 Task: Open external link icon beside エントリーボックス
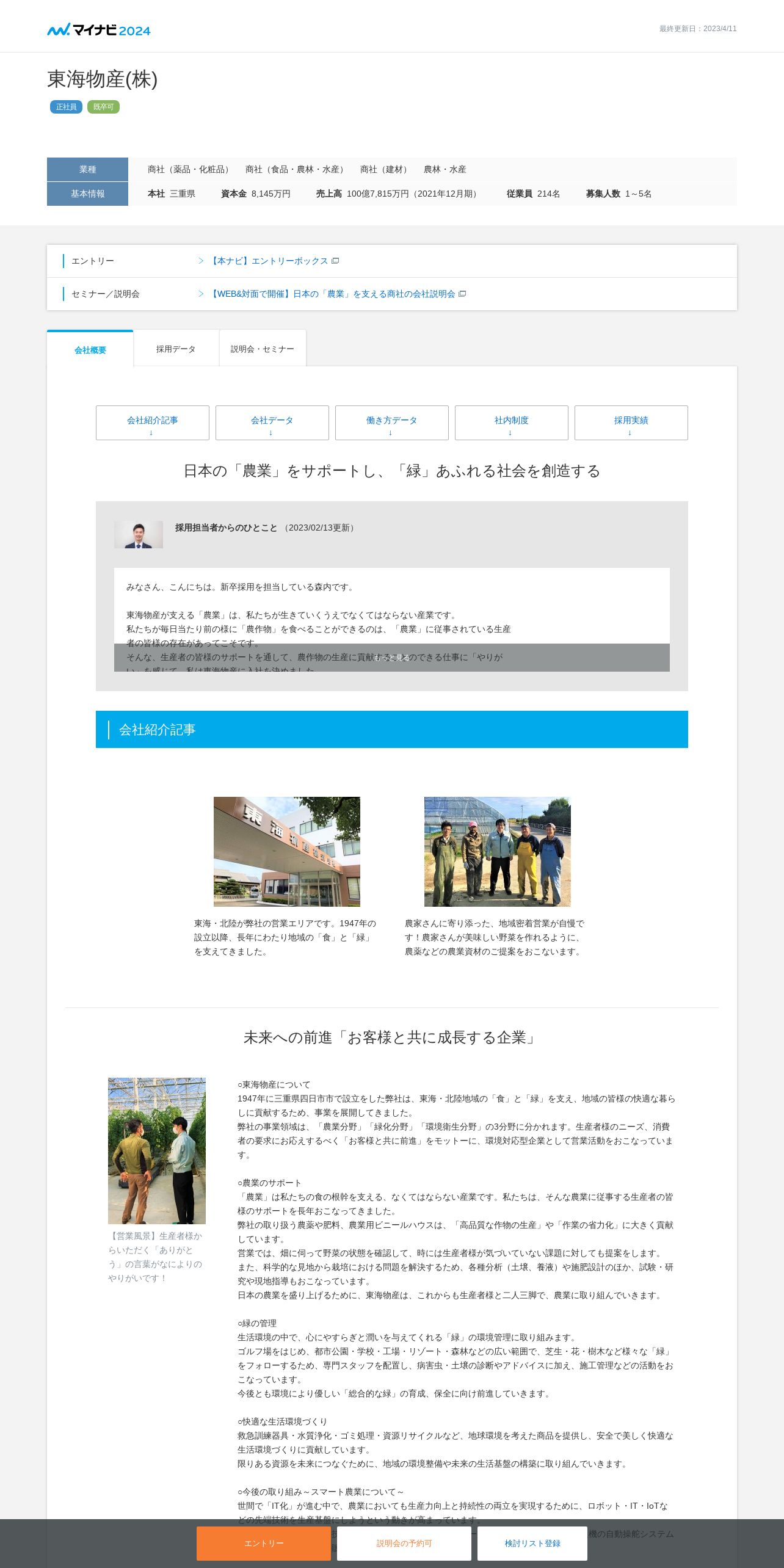pyautogui.click(x=335, y=261)
